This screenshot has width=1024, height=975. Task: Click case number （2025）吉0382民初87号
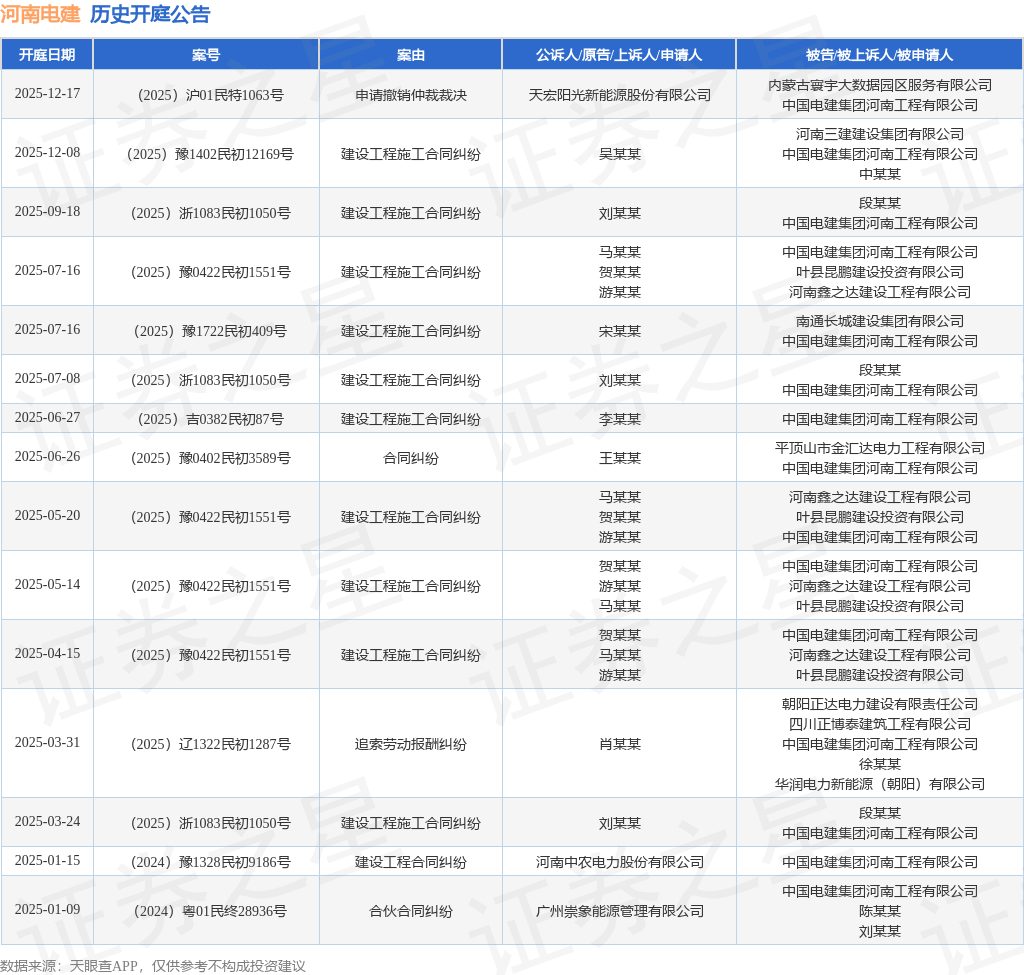pos(207,419)
